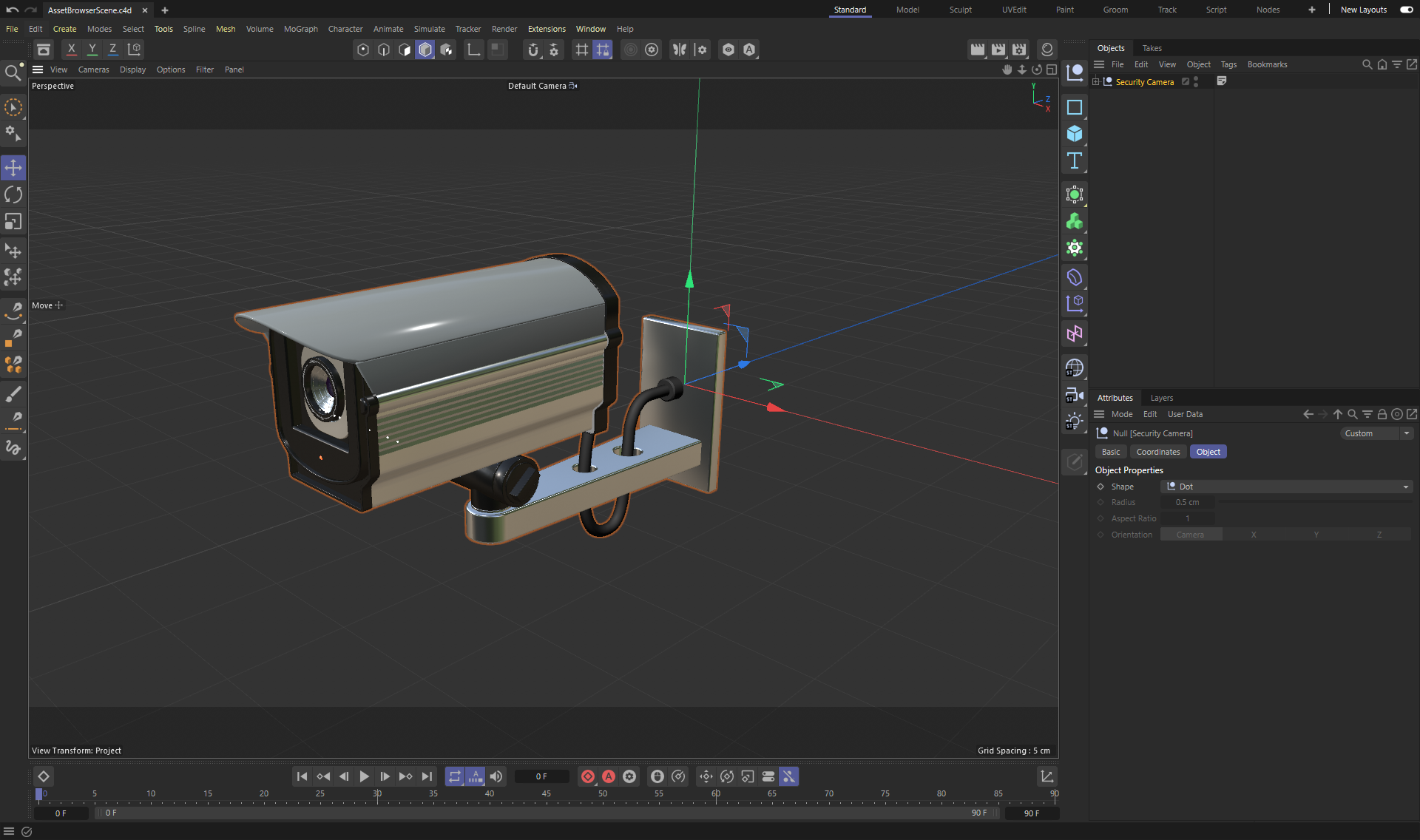Play the animation forward
Viewport: 1420px width, 840px height.
pyautogui.click(x=364, y=776)
